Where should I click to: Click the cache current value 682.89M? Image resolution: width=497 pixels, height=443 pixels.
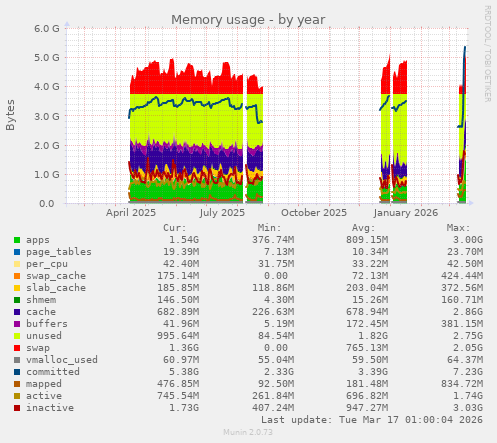(178, 312)
